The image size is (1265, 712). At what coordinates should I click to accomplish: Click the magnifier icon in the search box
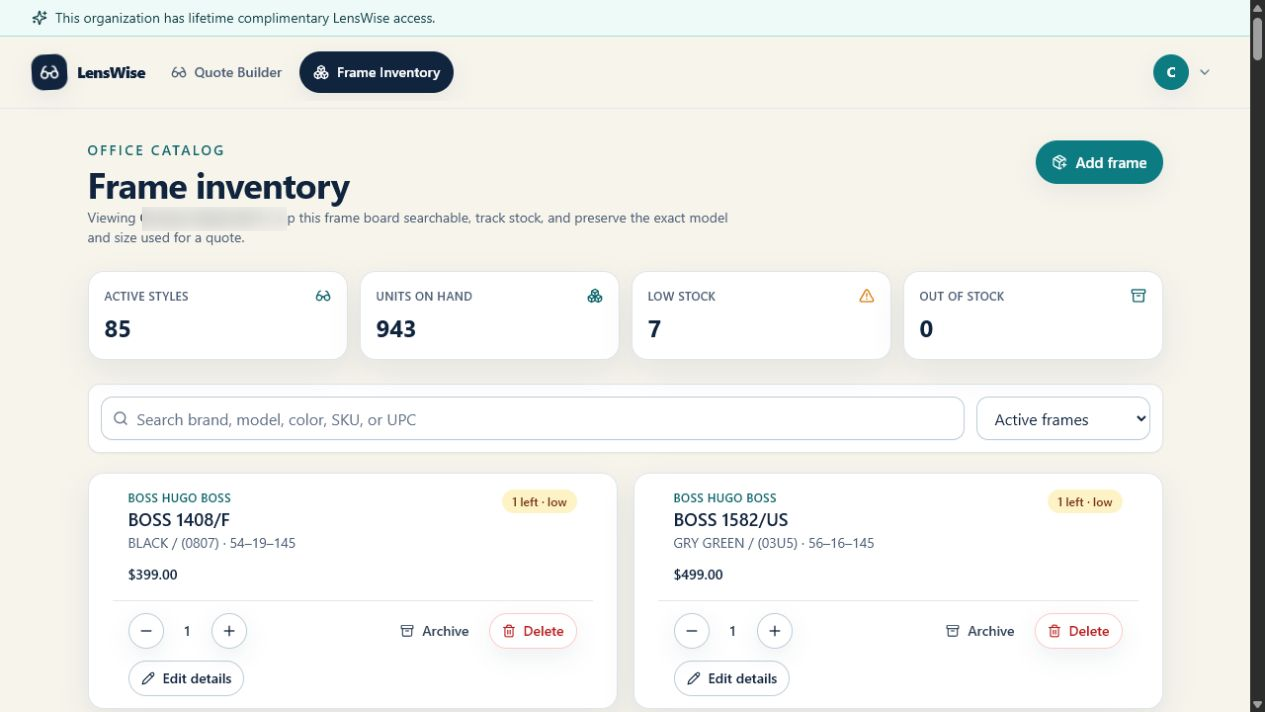[121, 419]
